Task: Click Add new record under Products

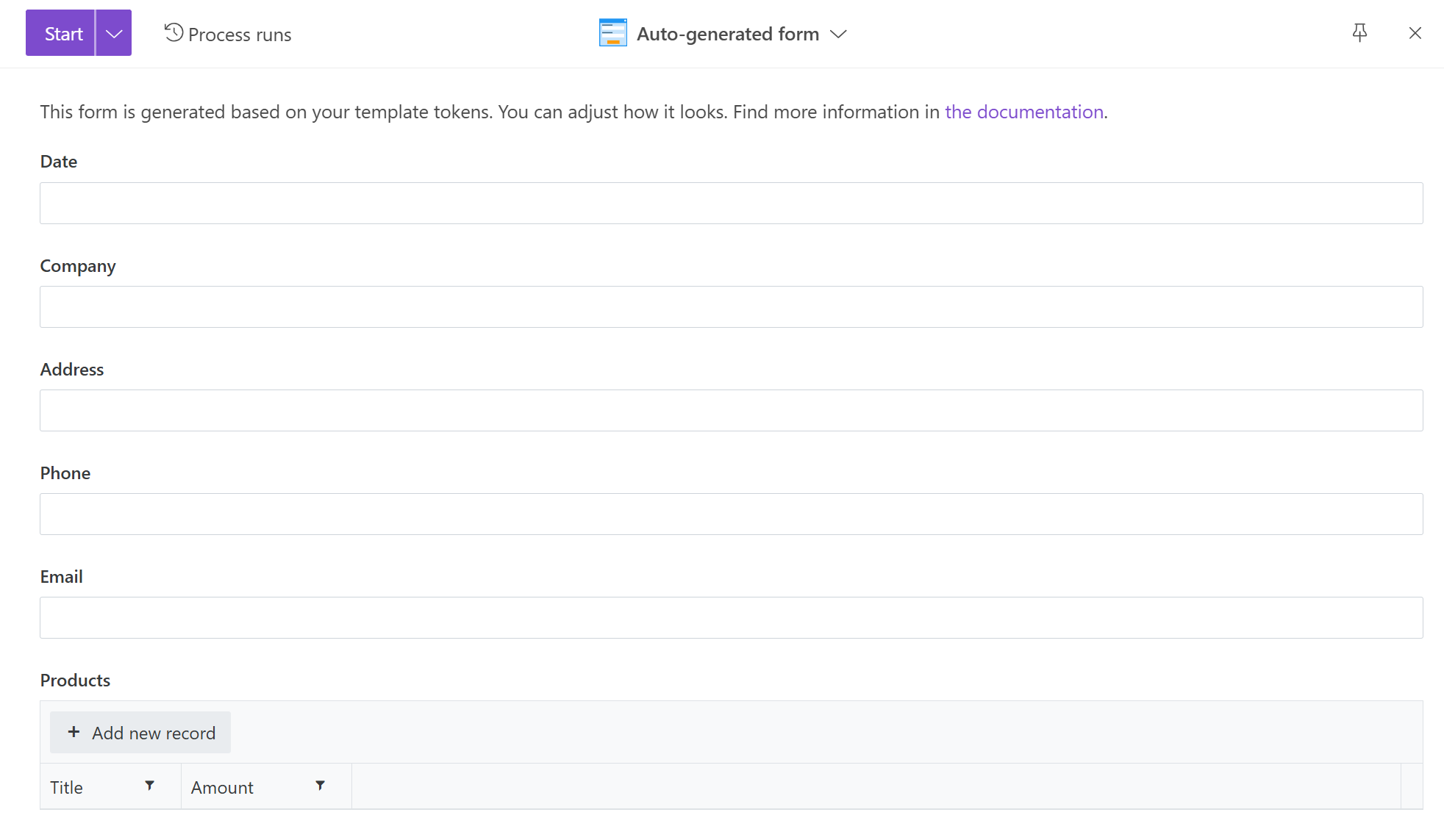Action: tap(140, 732)
